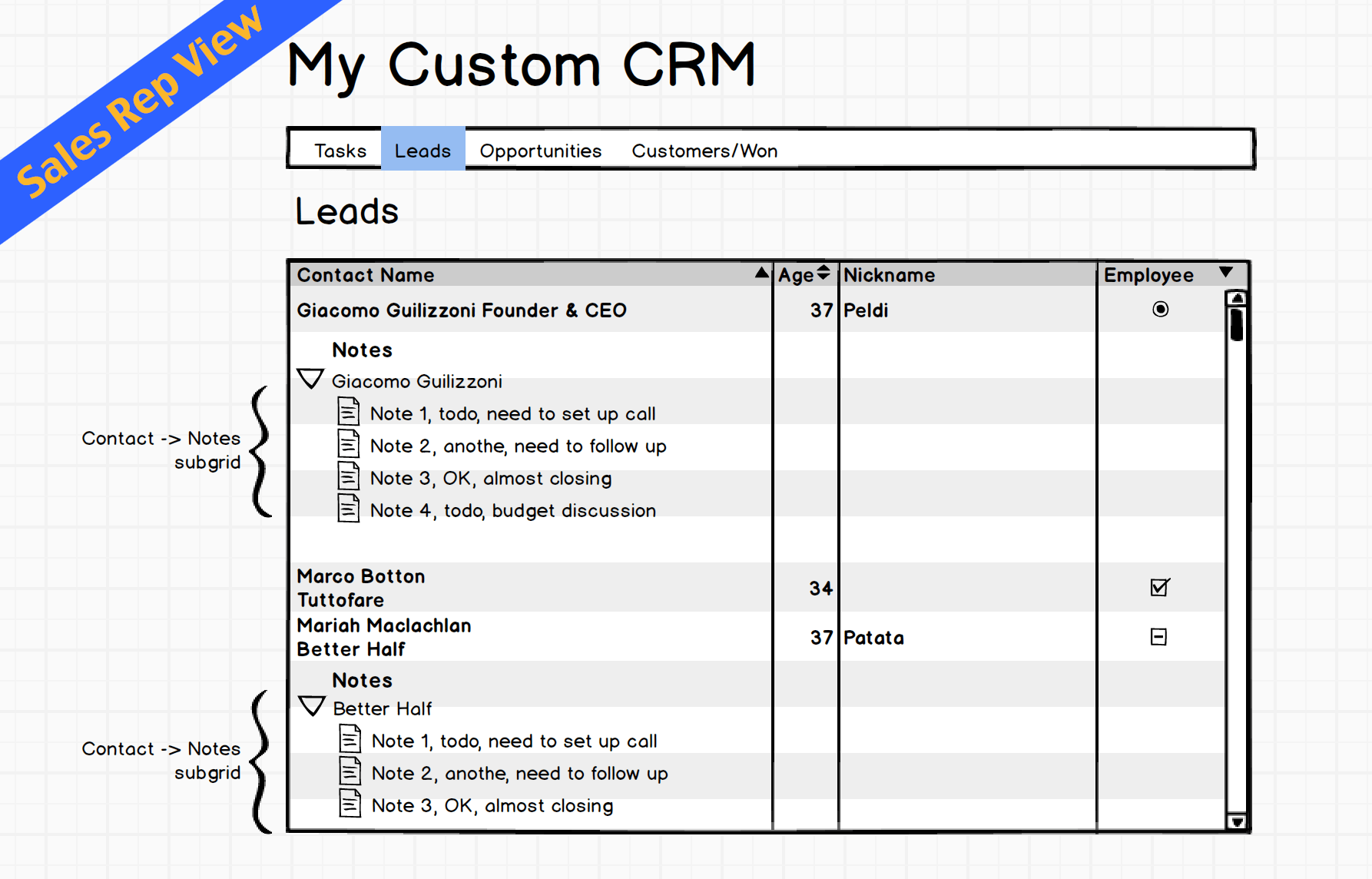Open the Employee column dropdown arrow
This screenshot has height=879, width=1372.
(1226, 272)
